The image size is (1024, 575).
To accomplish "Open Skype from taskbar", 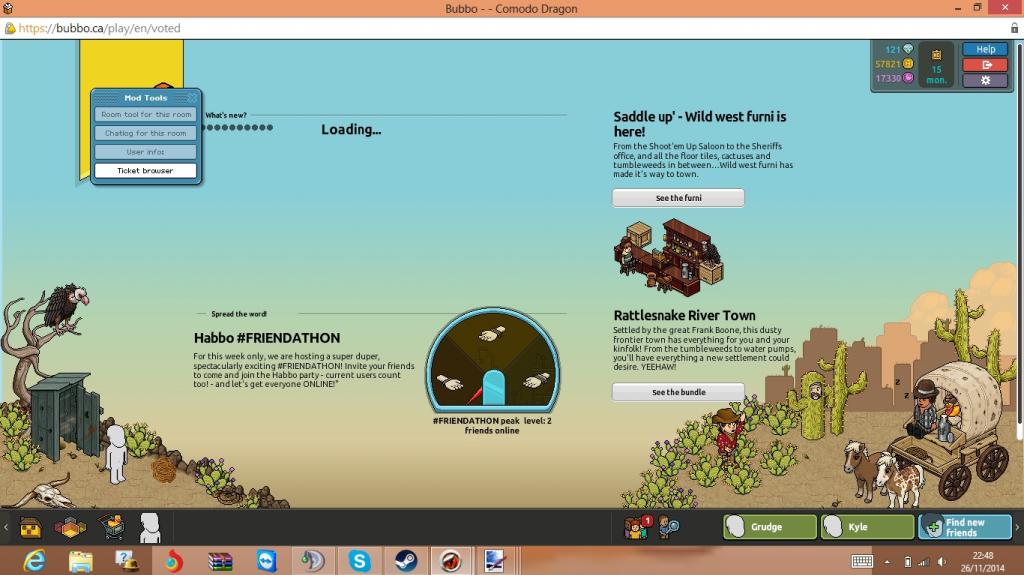I will (359, 561).
